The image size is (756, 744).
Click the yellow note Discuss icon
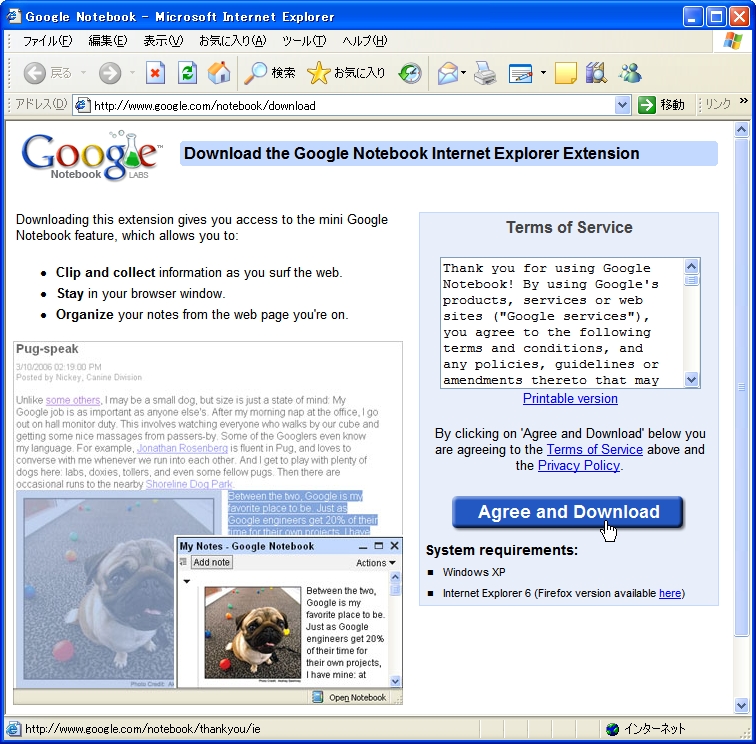(566, 73)
